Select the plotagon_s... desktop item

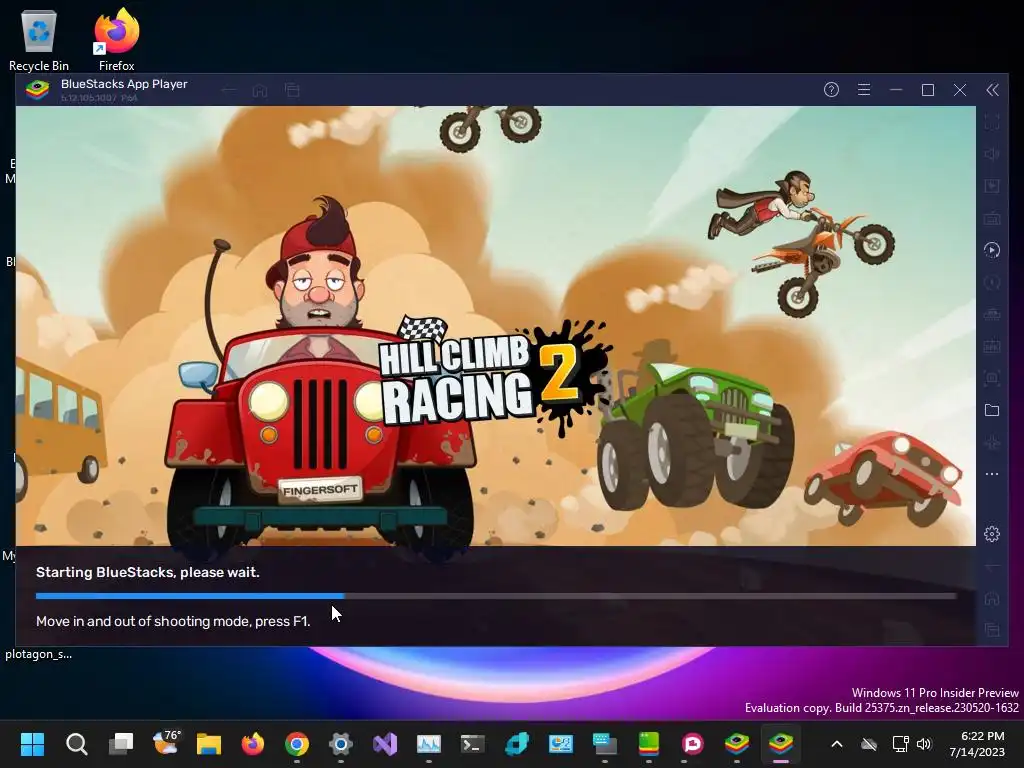click(x=39, y=654)
